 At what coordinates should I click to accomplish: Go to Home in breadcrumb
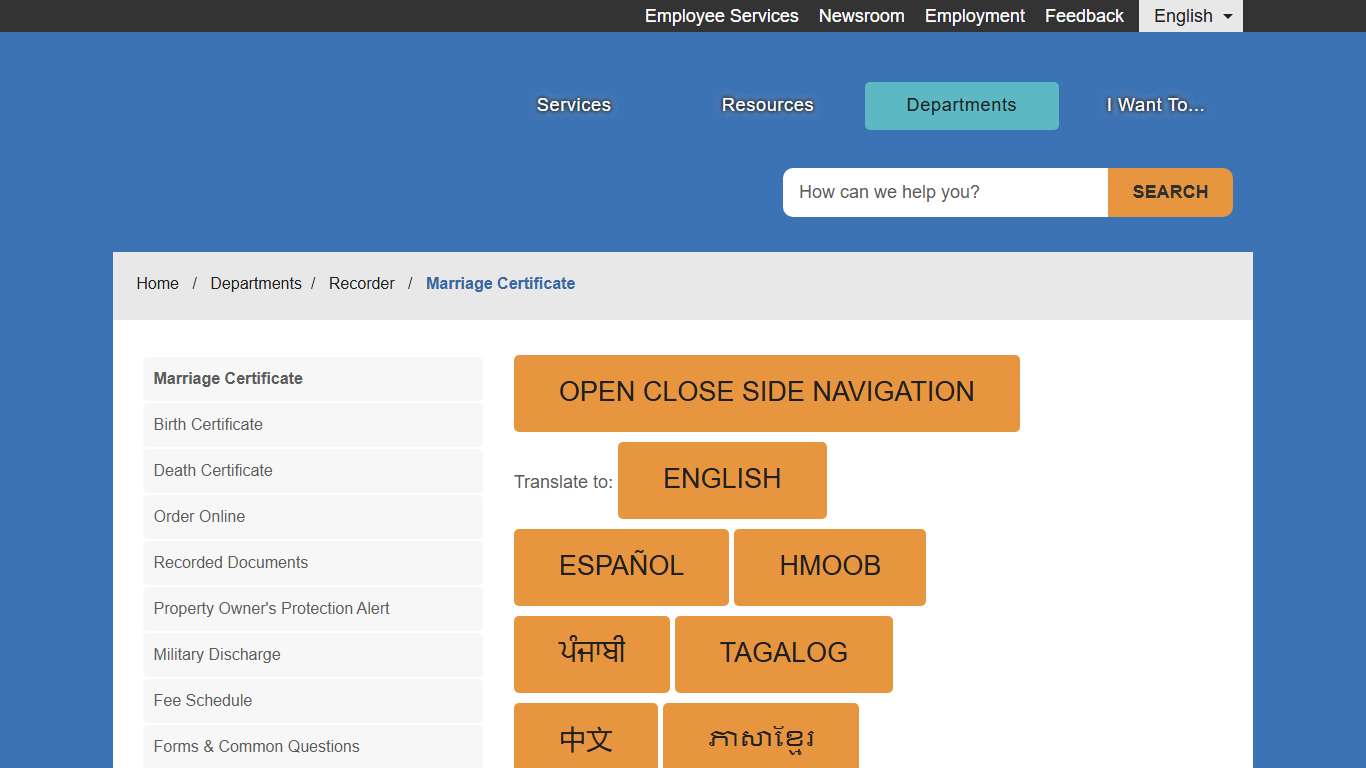[157, 284]
